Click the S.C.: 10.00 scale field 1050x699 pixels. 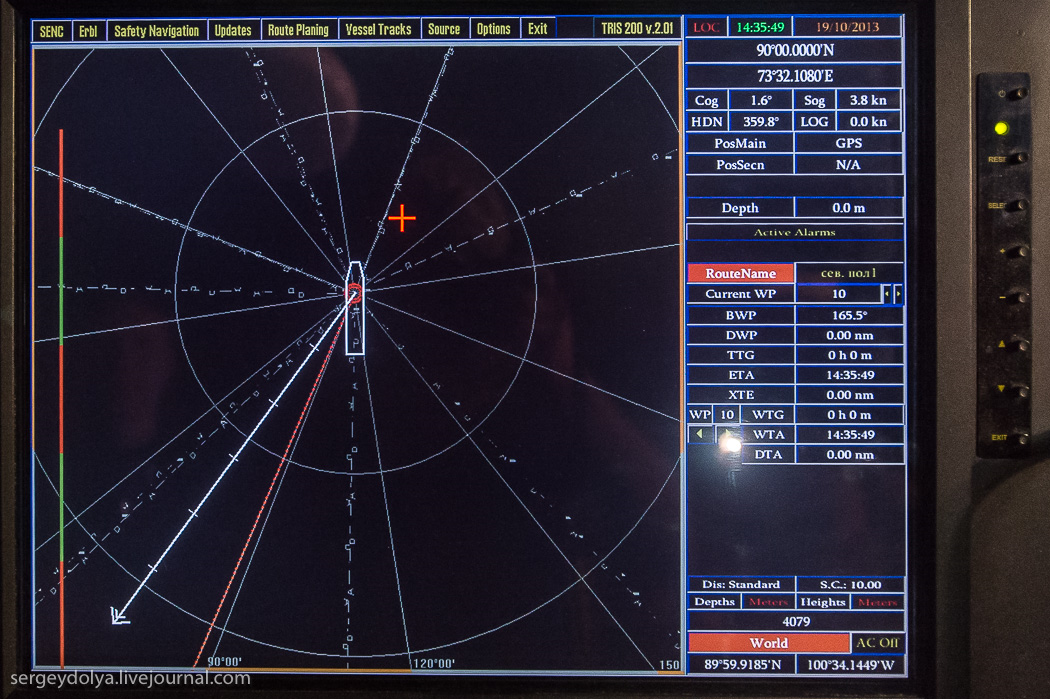pyautogui.click(x=848, y=584)
